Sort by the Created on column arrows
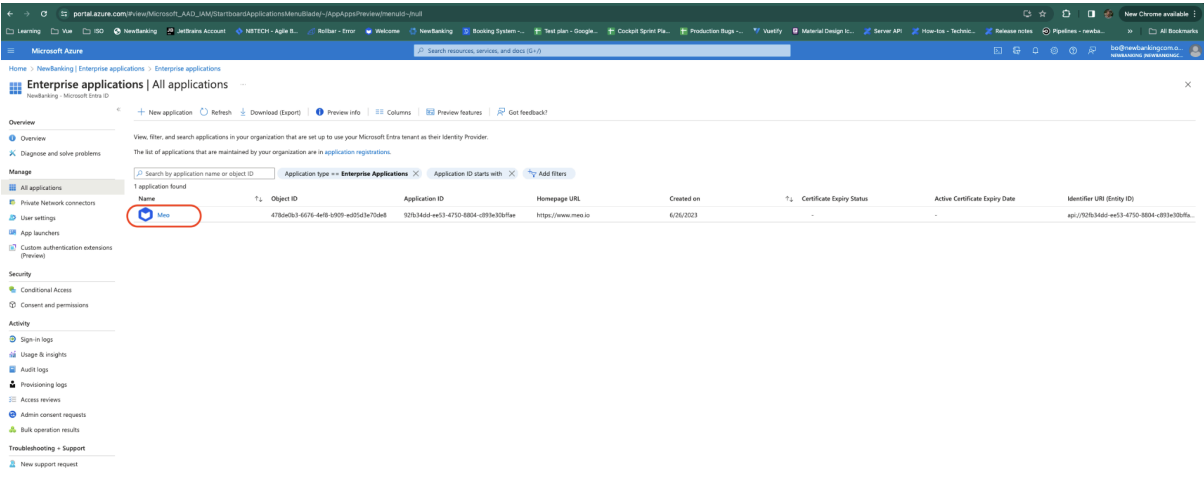This screenshot has width=1204, height=480. pyautogui.click(x=789, y=199)
